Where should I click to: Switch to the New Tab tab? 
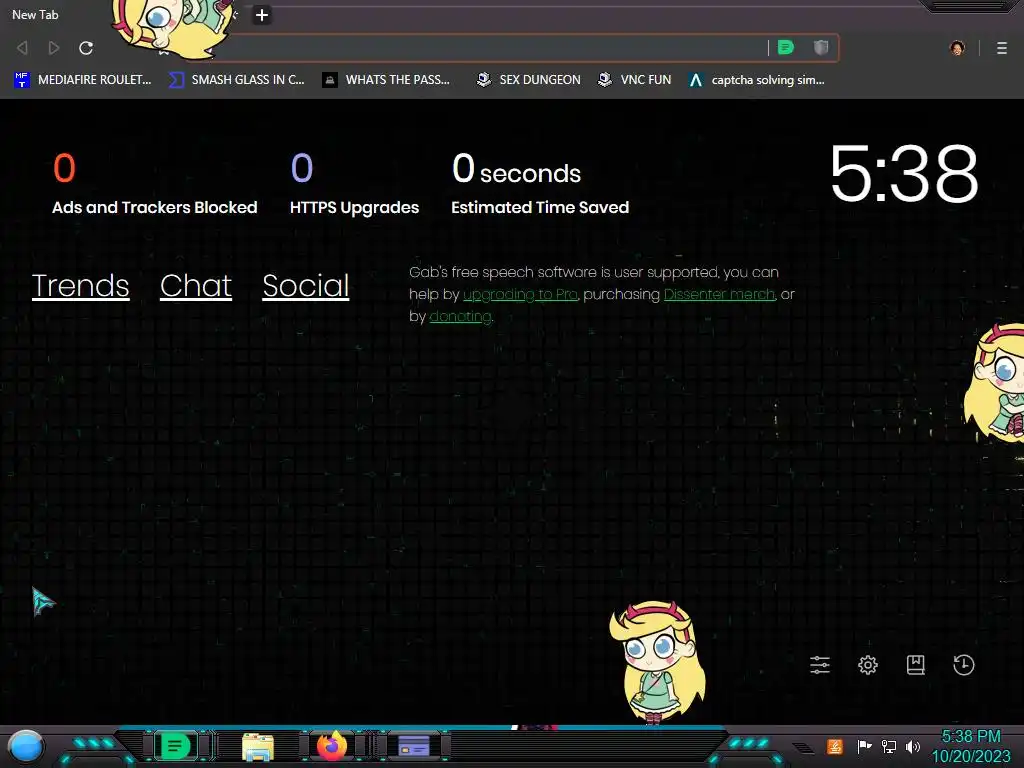35,14
